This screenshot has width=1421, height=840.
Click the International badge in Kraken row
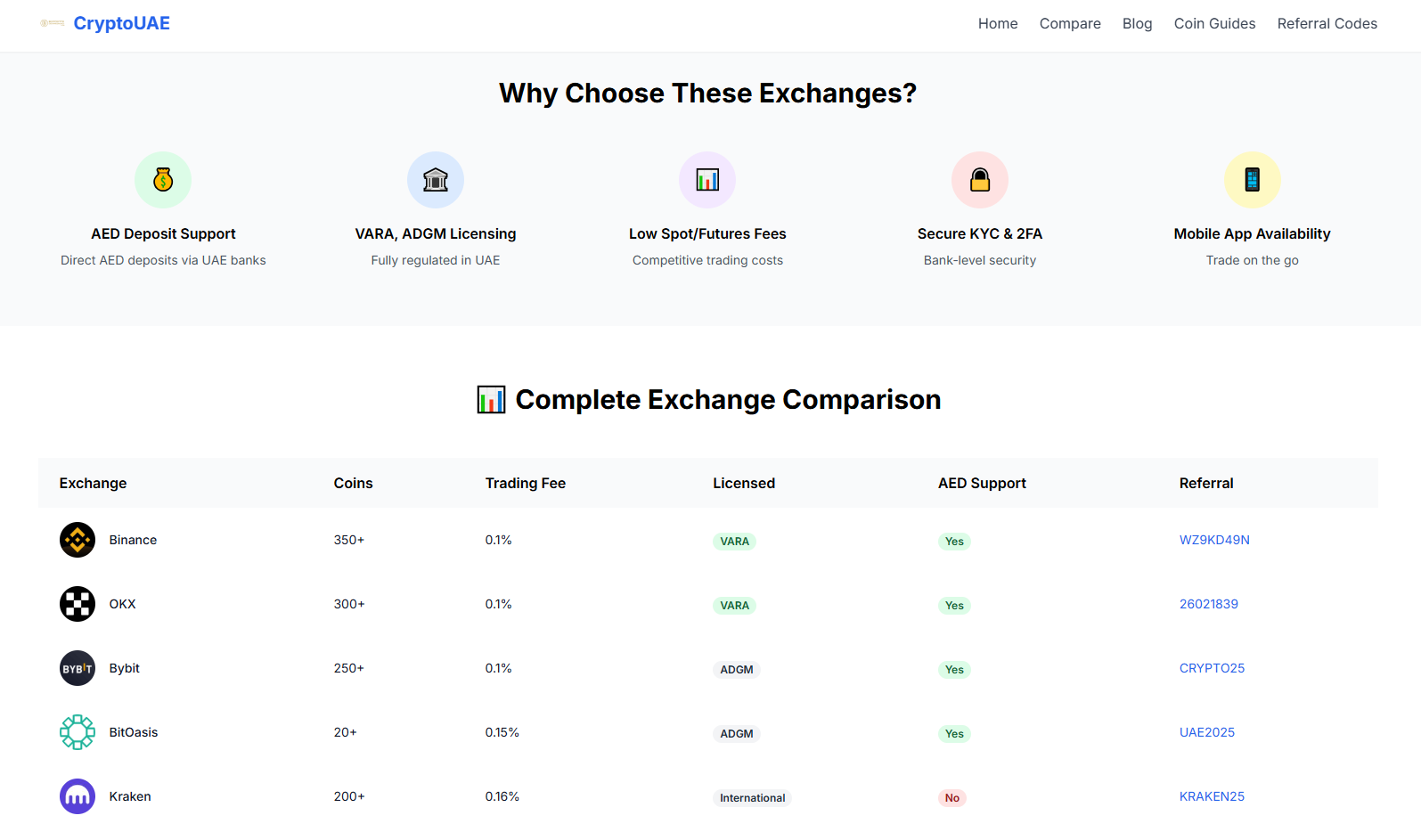[753, 798]
